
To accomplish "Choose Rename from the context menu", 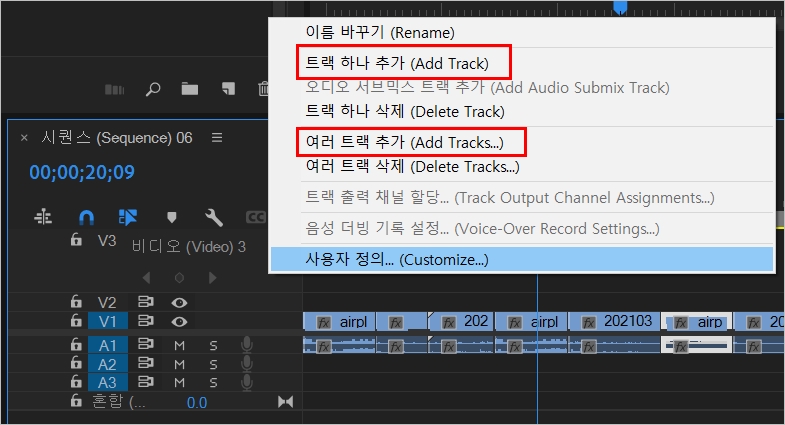I will tap(522, 33).
